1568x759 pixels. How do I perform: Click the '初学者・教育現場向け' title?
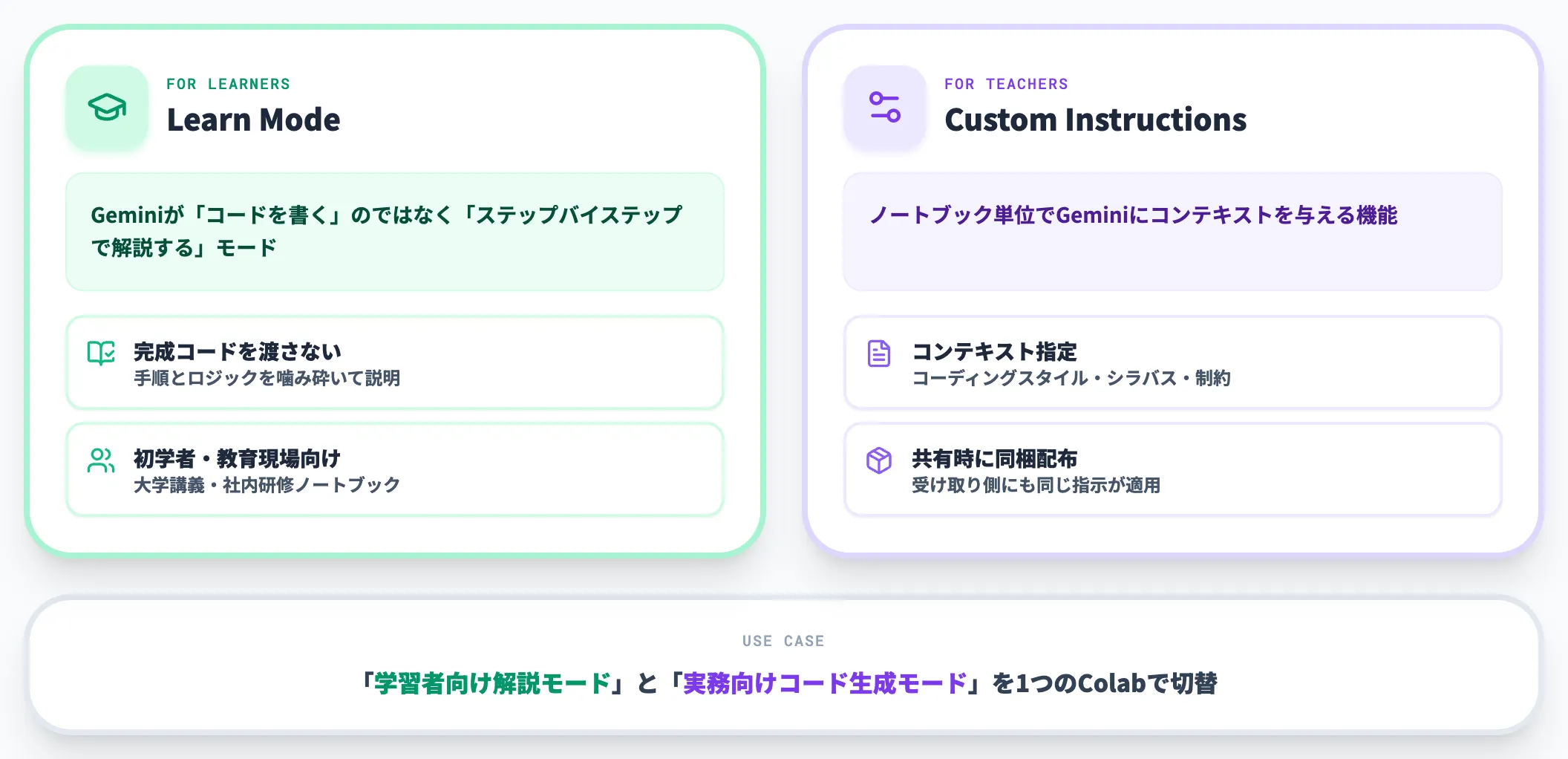[x=238, y=458]
